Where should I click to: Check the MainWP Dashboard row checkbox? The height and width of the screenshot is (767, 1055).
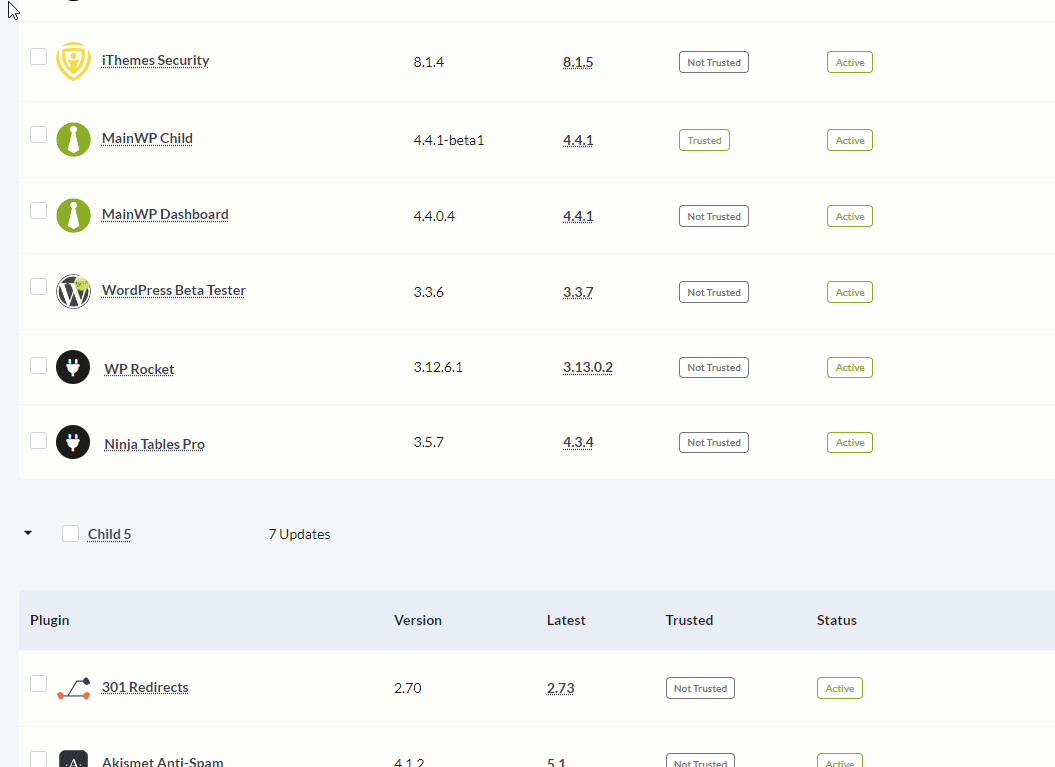coord(38,211)
